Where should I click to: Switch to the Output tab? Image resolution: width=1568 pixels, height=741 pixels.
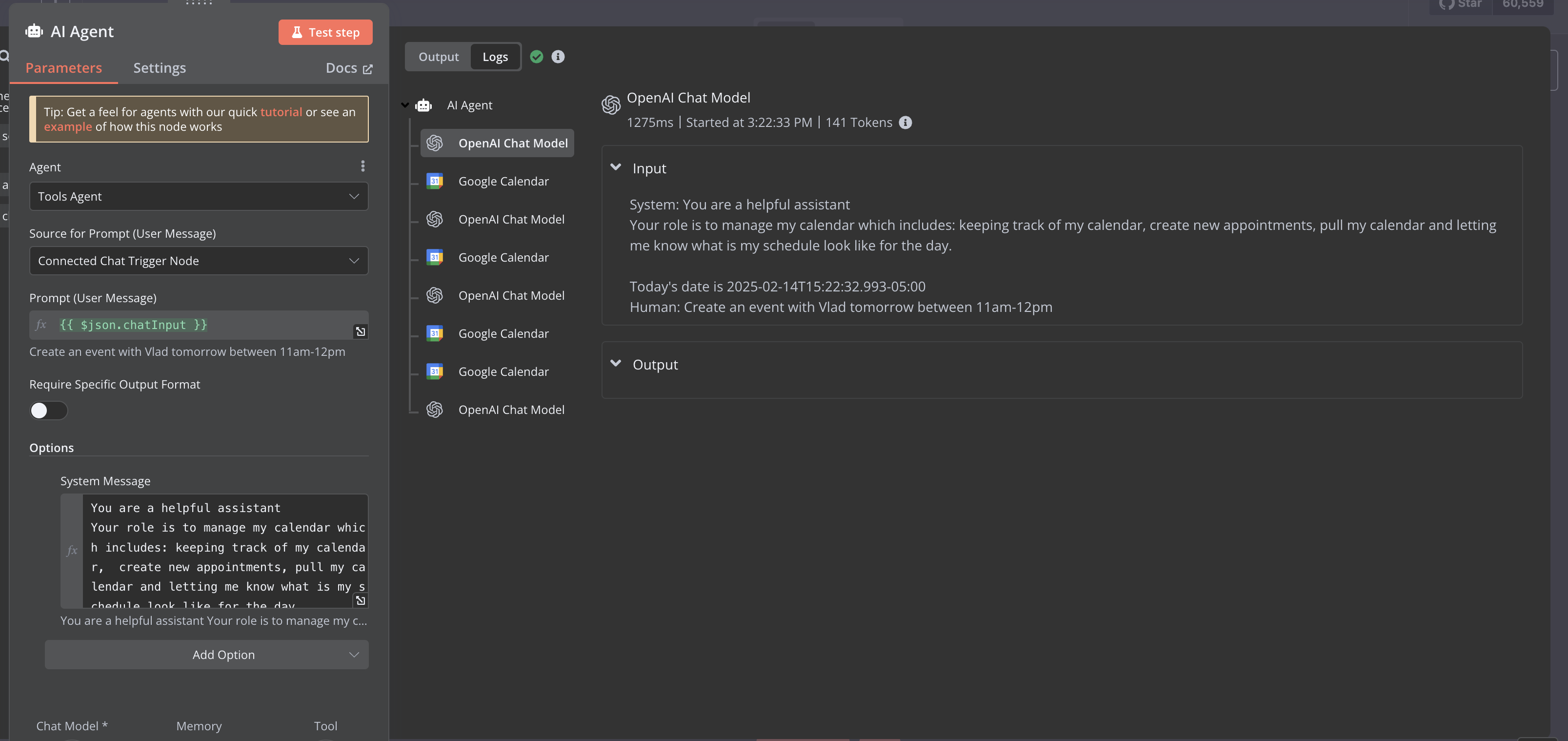(x=438, y=57)
